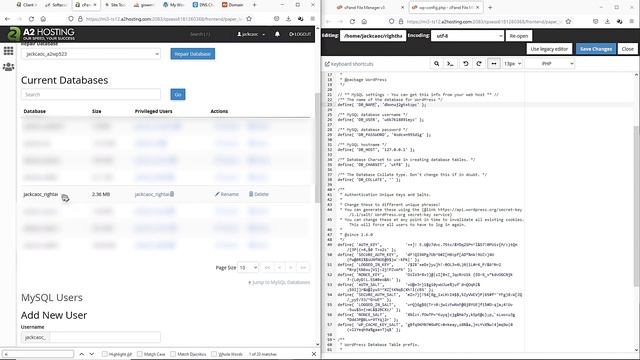The image size is (640, 360).
Task: Switch to the Domain tab
Action: pos(233,5)
